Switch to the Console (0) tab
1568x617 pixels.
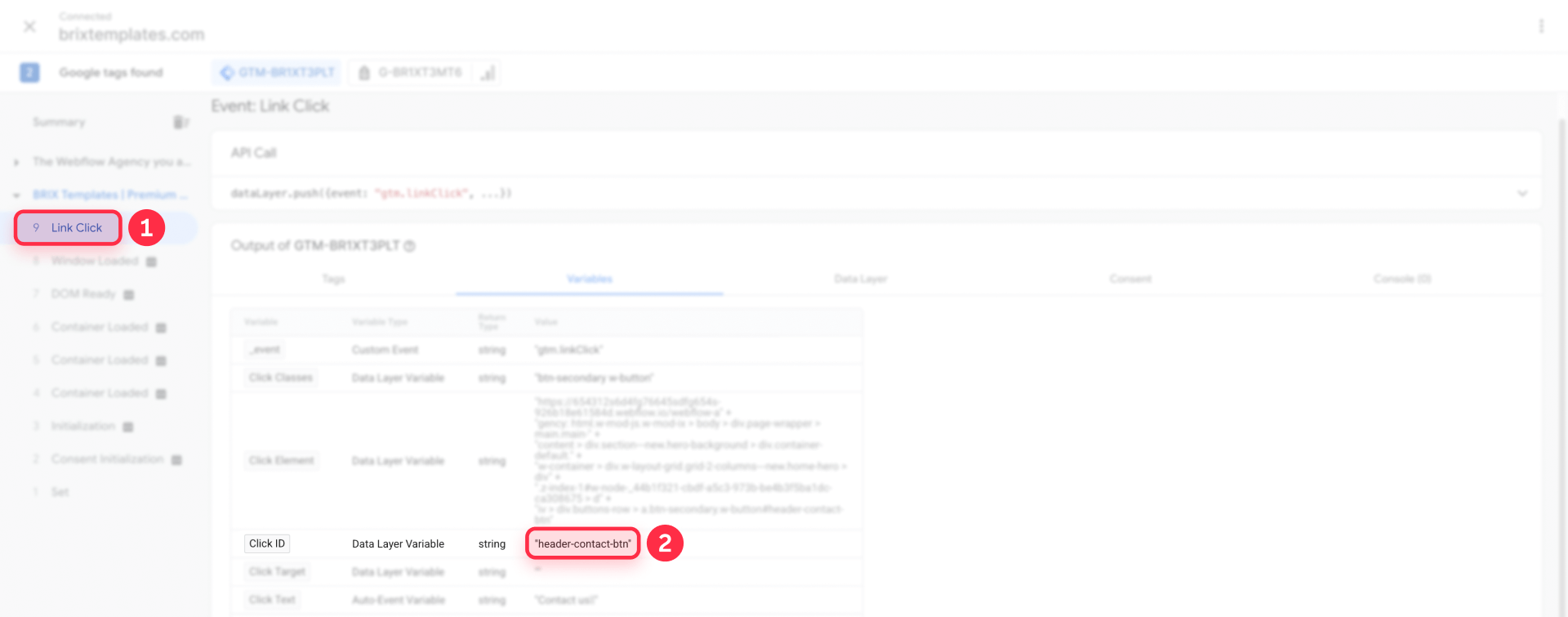pyautogui.click(x=1402, y=279)
